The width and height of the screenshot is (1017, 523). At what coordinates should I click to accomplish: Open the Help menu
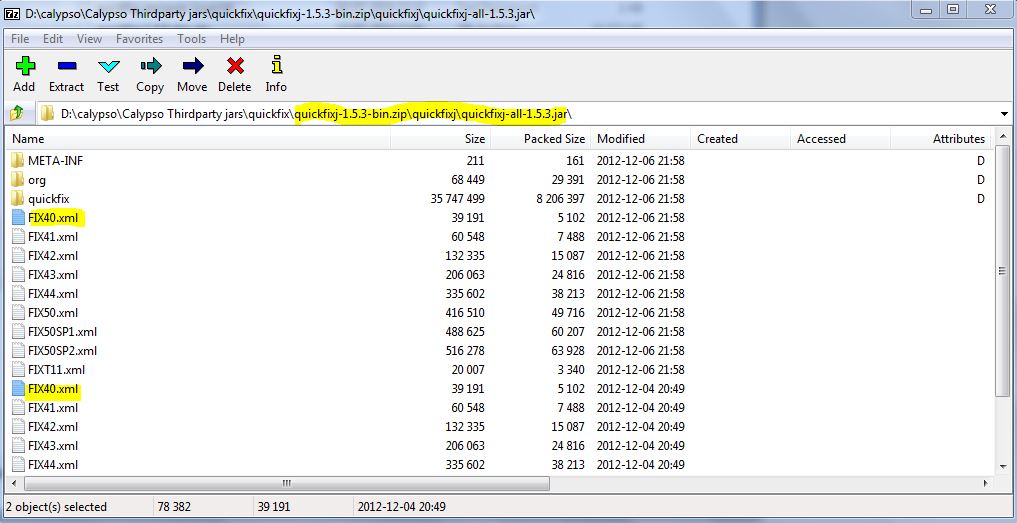click(232, 39)
